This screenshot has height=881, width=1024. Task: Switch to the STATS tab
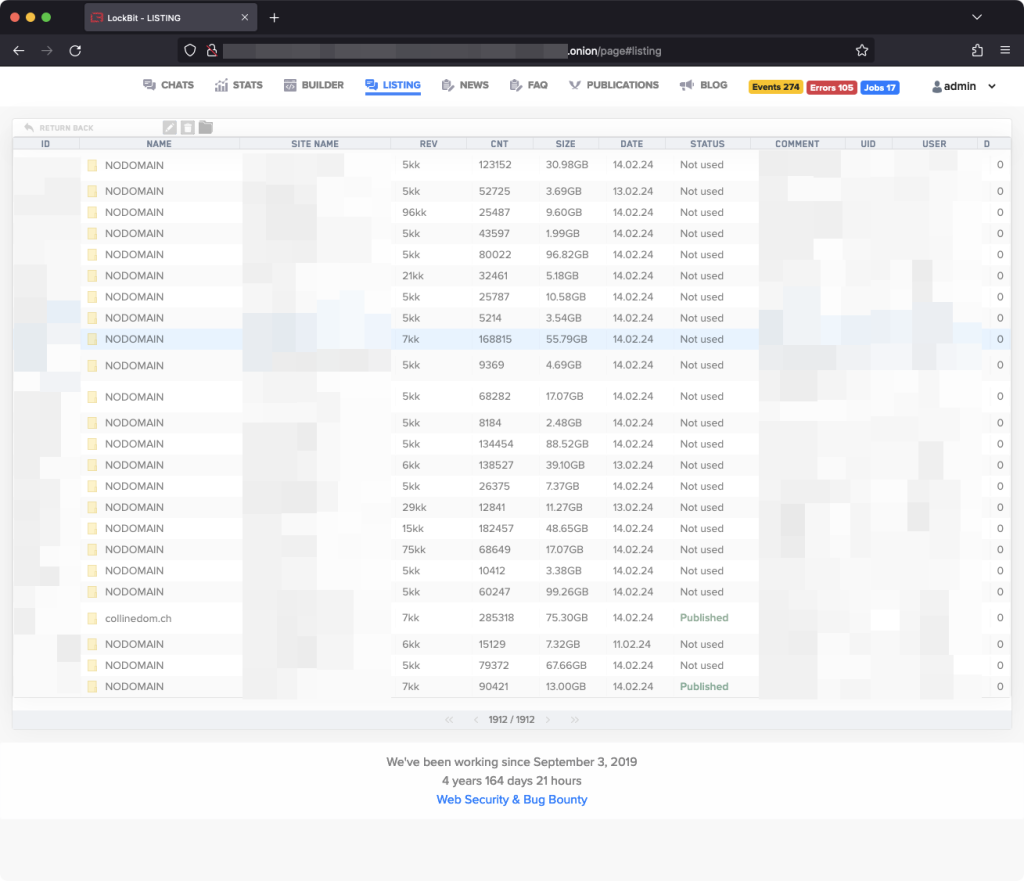[x=238, y=85]
